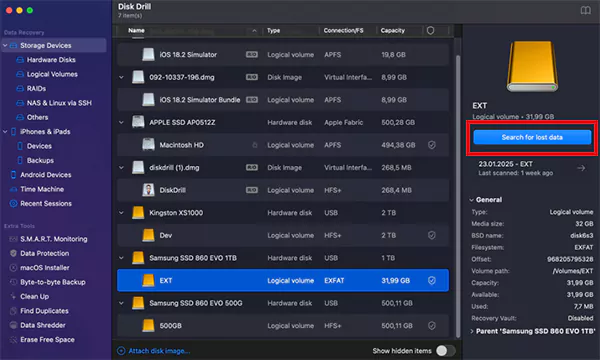
Task: Collapse the Kingston XS1000 row
Action: pos(121,213)
